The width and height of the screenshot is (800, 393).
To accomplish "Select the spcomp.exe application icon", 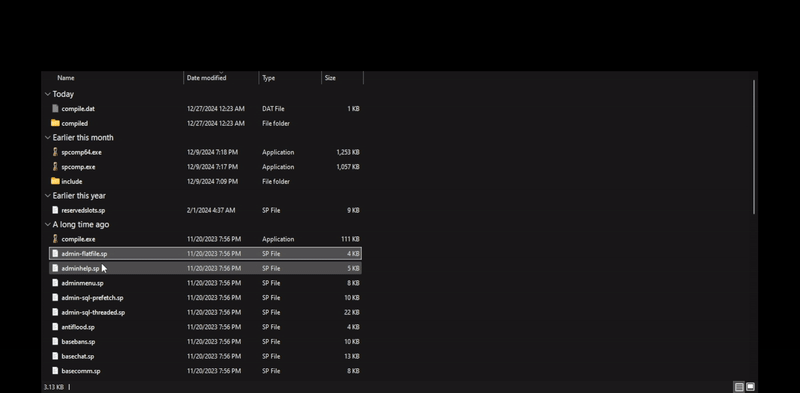I will pos(55,166).
